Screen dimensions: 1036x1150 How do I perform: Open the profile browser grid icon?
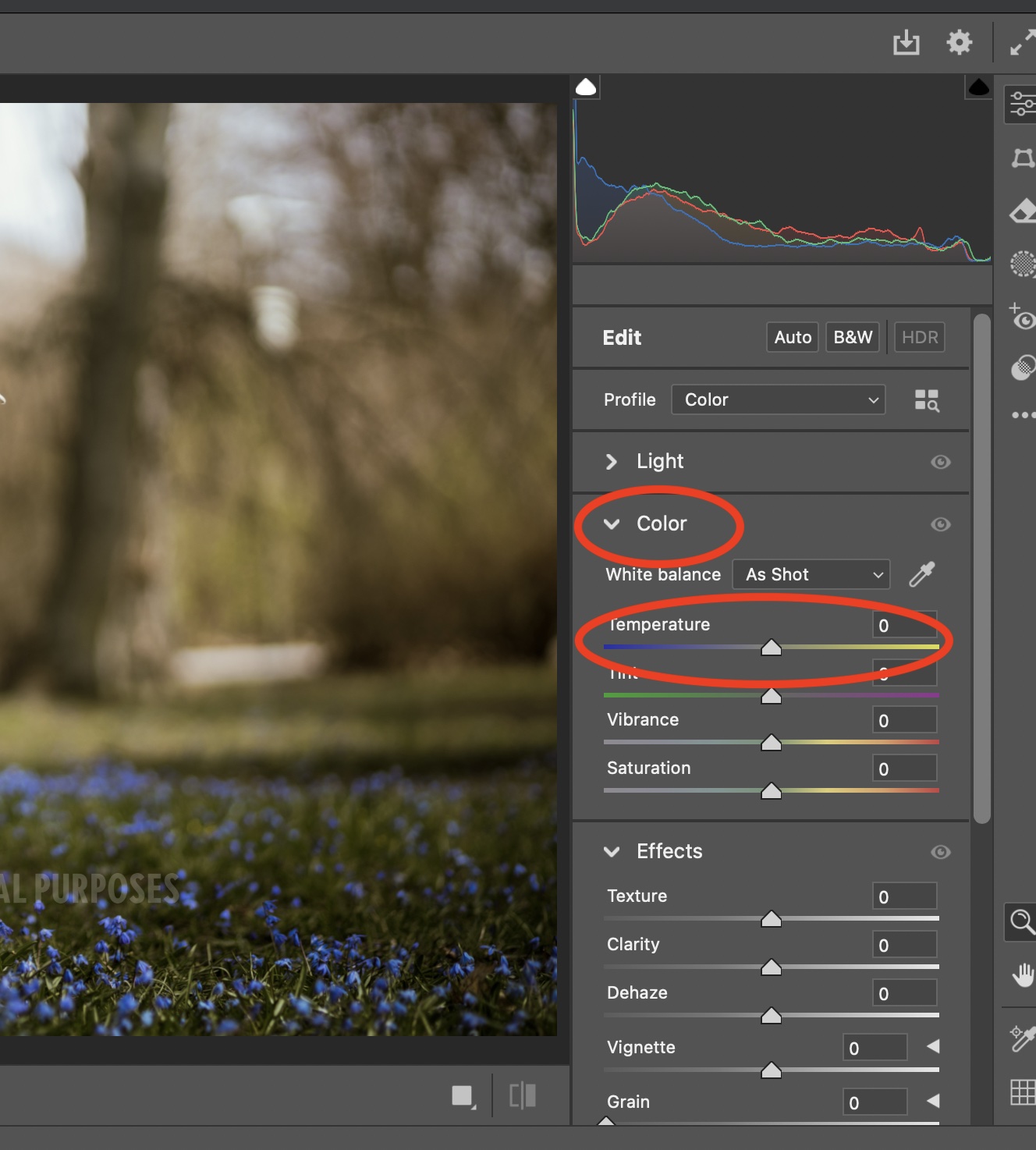[927, 400]
